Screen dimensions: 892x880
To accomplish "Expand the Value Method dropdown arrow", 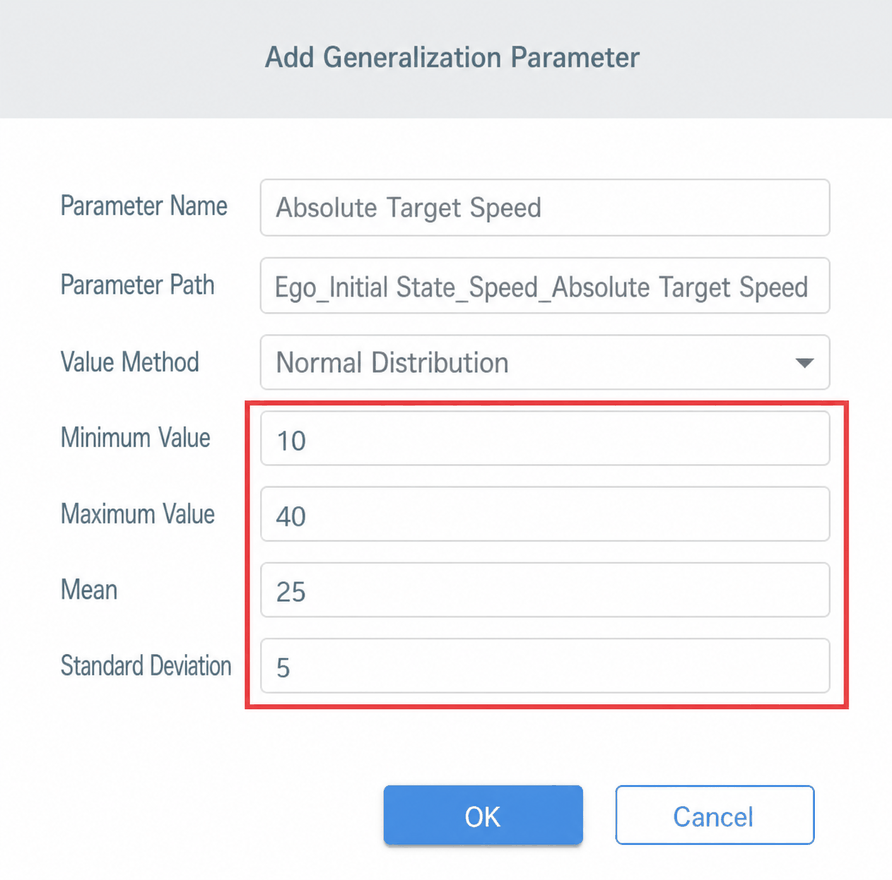I will tap(804, 363).
